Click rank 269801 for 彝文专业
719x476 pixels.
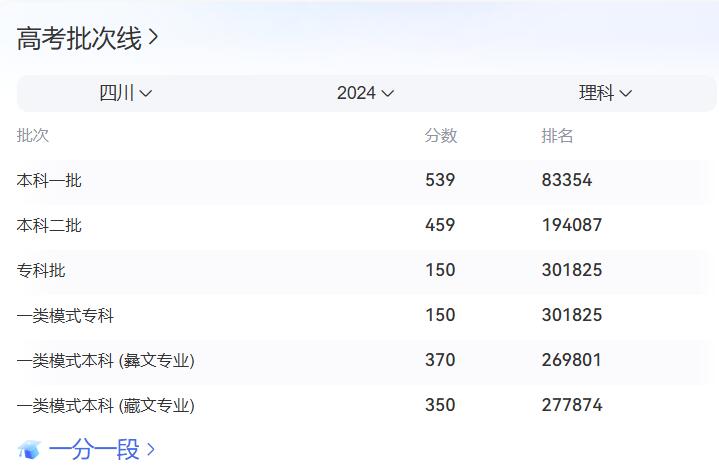[x=572, y=360]
